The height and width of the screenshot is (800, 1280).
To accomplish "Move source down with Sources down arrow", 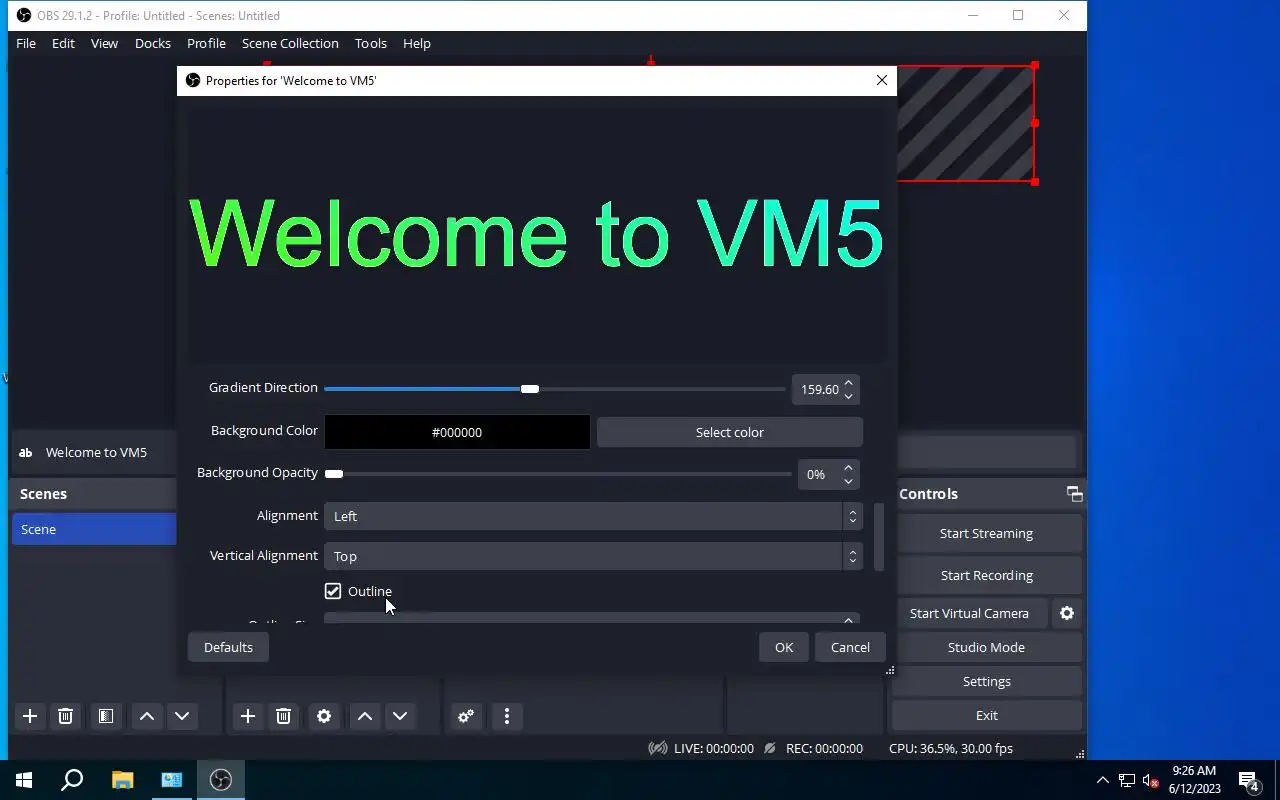I will [x=400, y=716].
